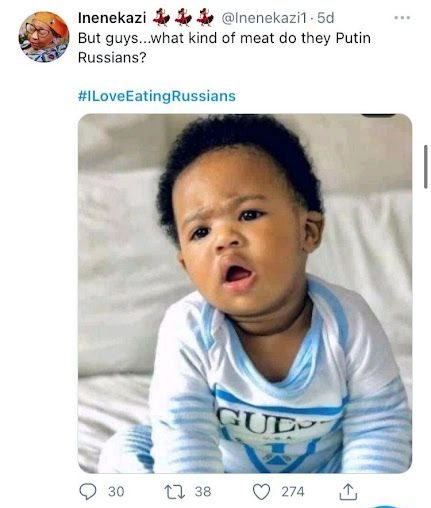
Task: Like the tweet with the heart icon
Action: click(x=261, y=492)
